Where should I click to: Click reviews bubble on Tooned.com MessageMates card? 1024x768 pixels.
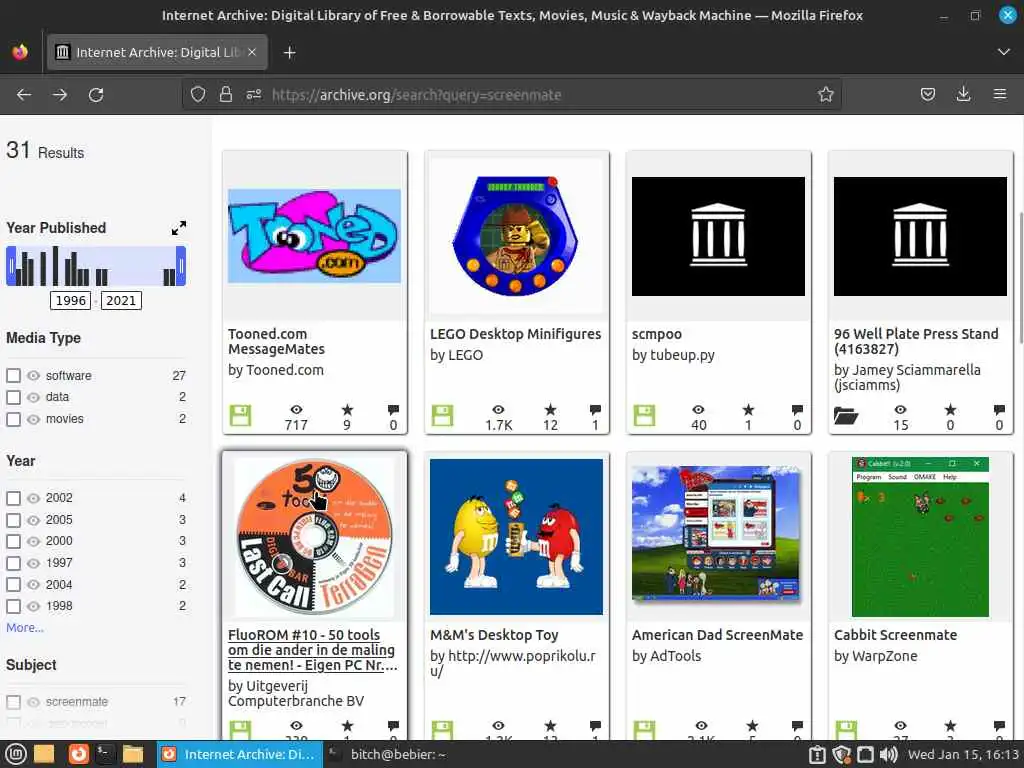(393, 410)
